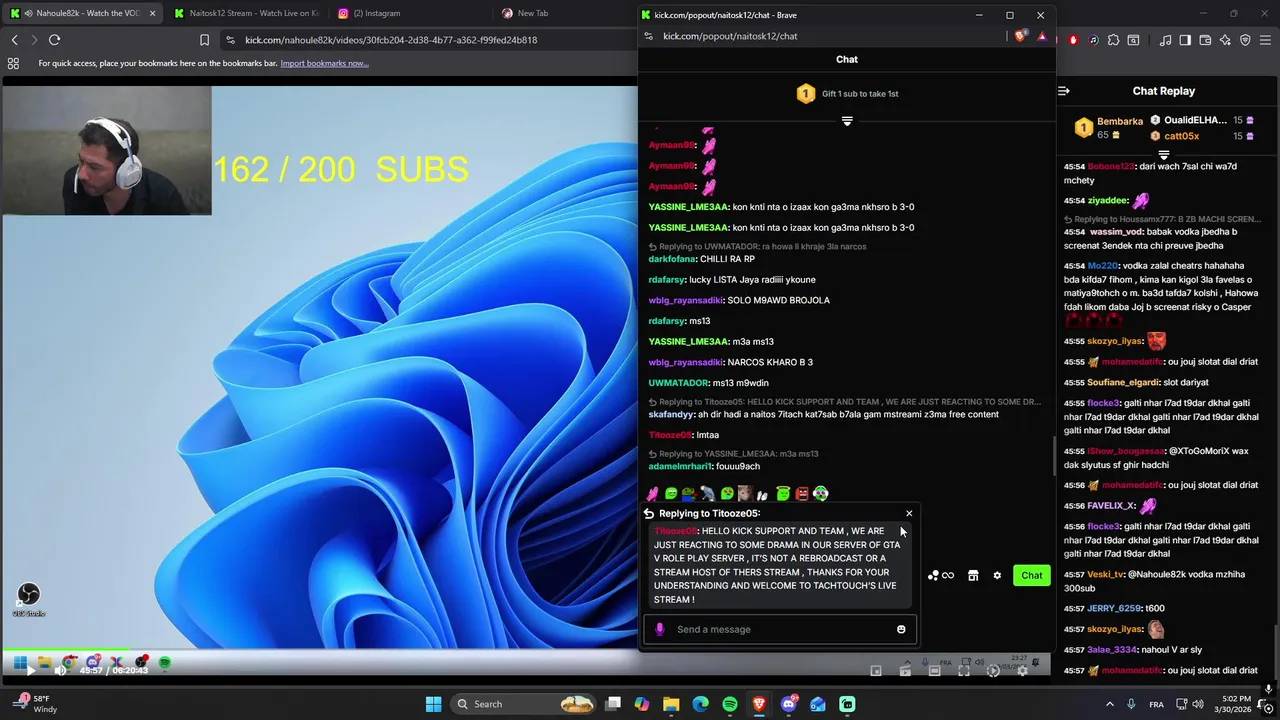
Task: Click username darkfofana in chat
Action: tap(671, 259)
